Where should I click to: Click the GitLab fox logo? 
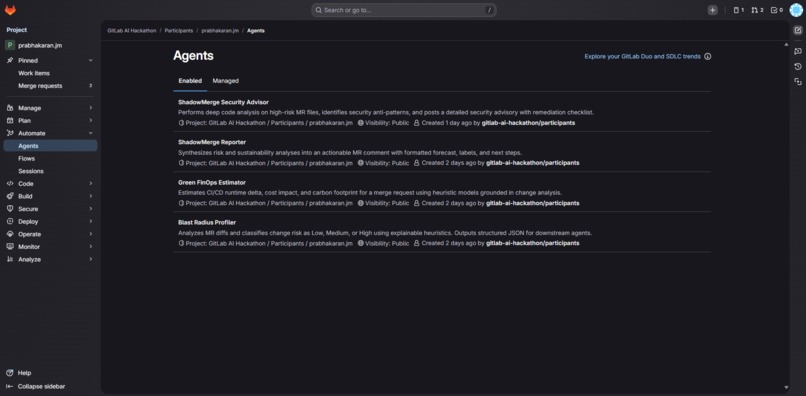(x=10, y=10)
